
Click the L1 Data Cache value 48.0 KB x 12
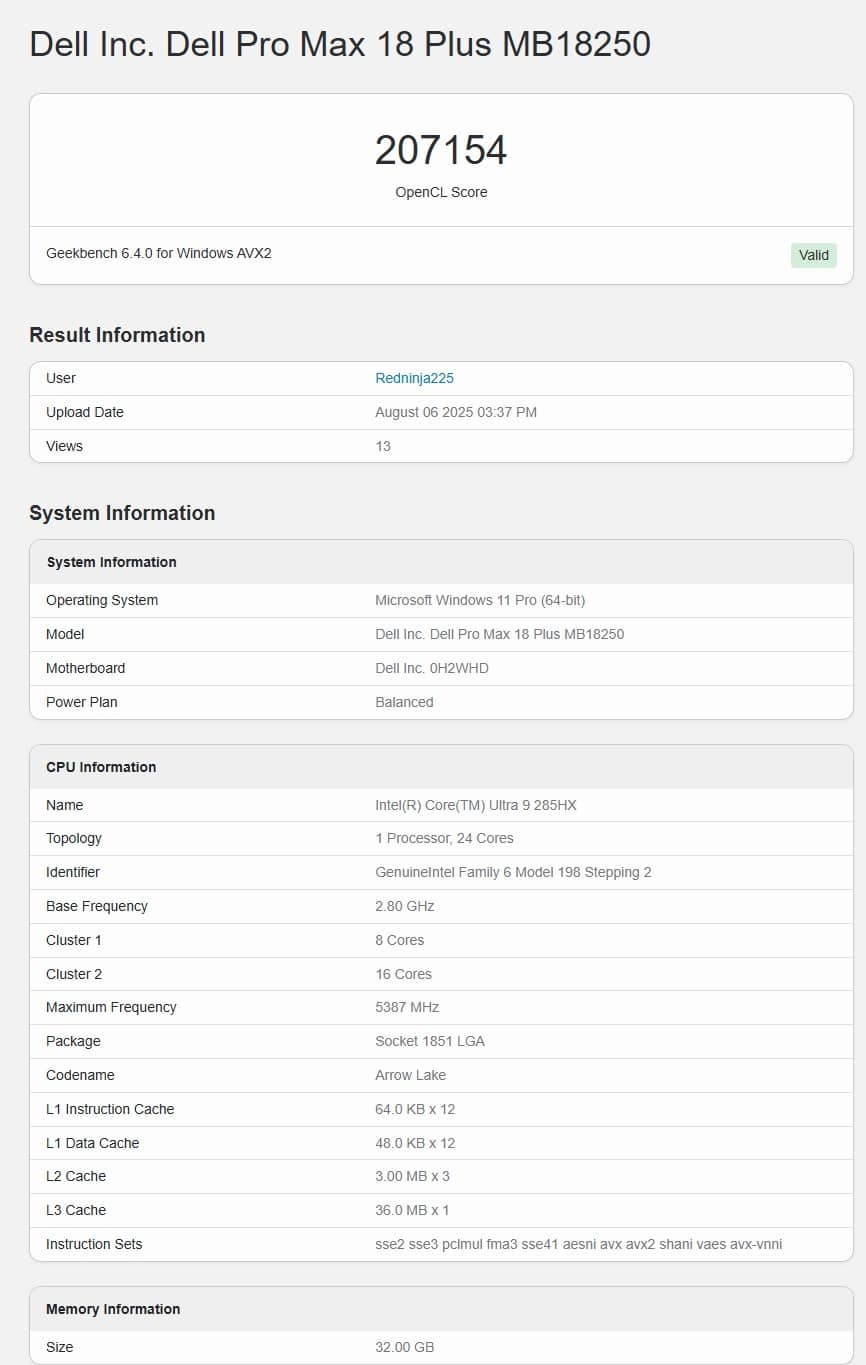(415, 1143)
